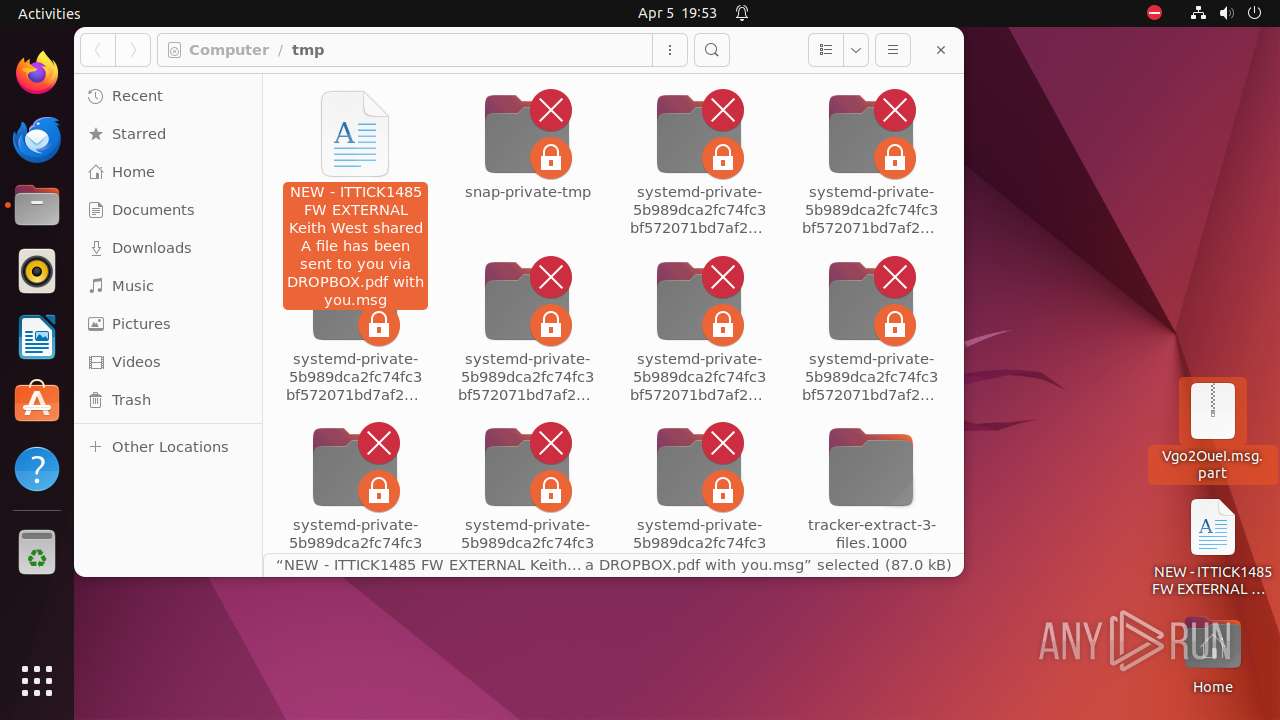Open Help from the dock
The image size is (1280, 720).
(37, 469)
